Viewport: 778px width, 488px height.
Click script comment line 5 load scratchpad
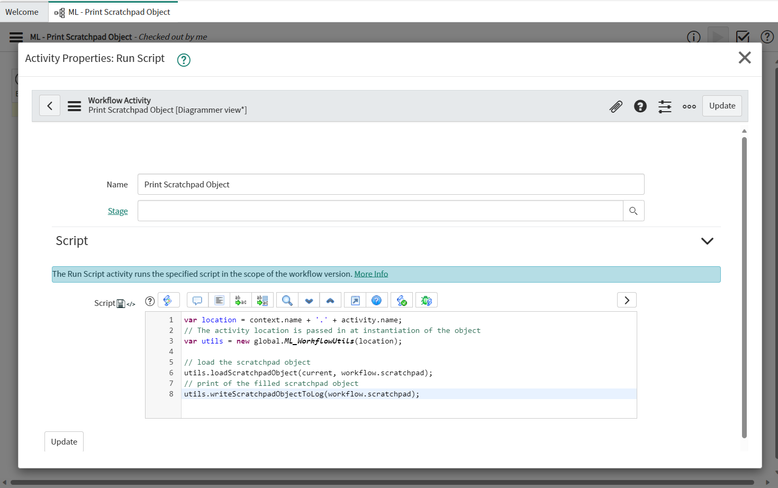(x=247, y=363)
